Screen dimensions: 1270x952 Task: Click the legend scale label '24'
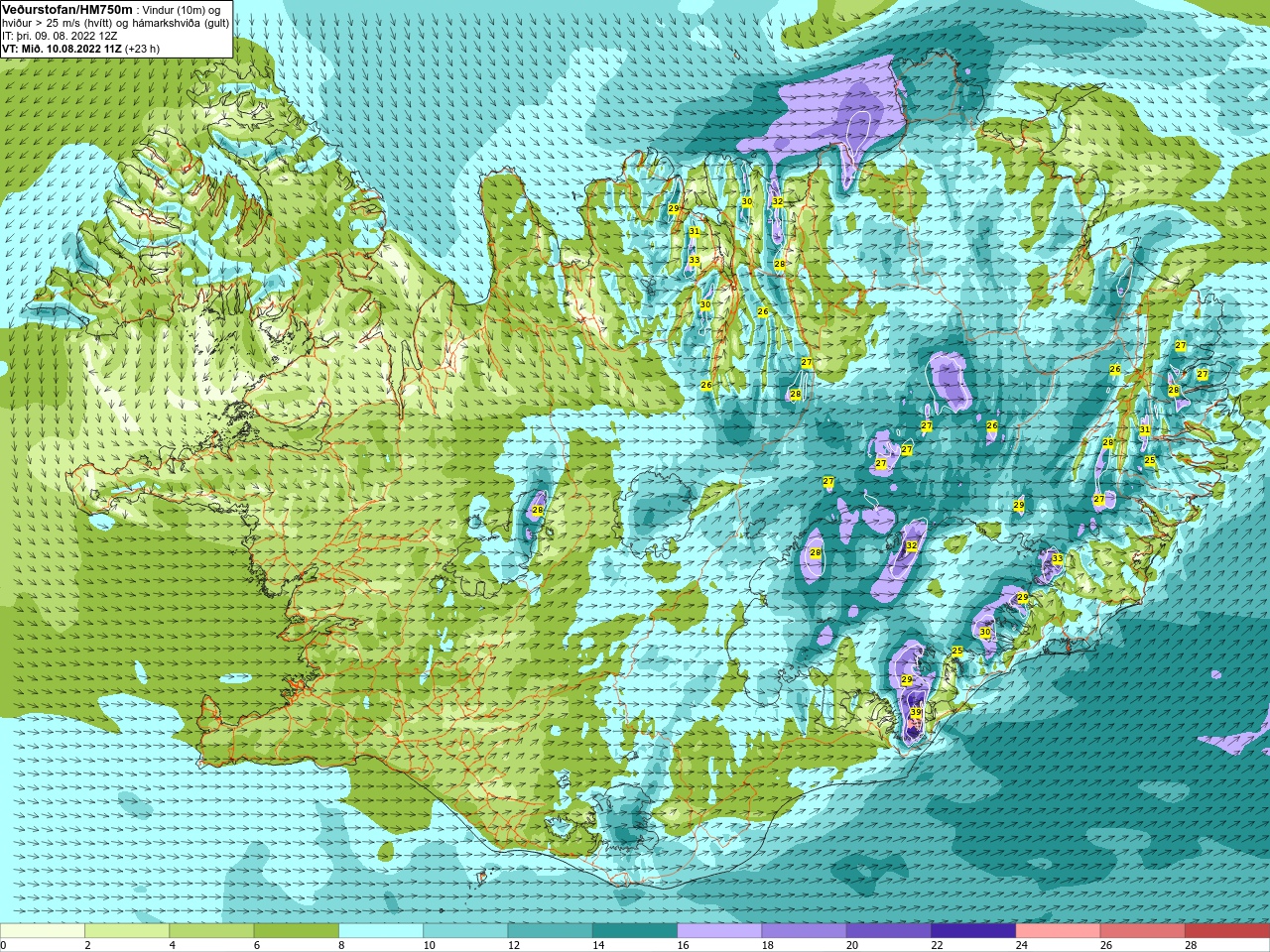point(1021,945)
